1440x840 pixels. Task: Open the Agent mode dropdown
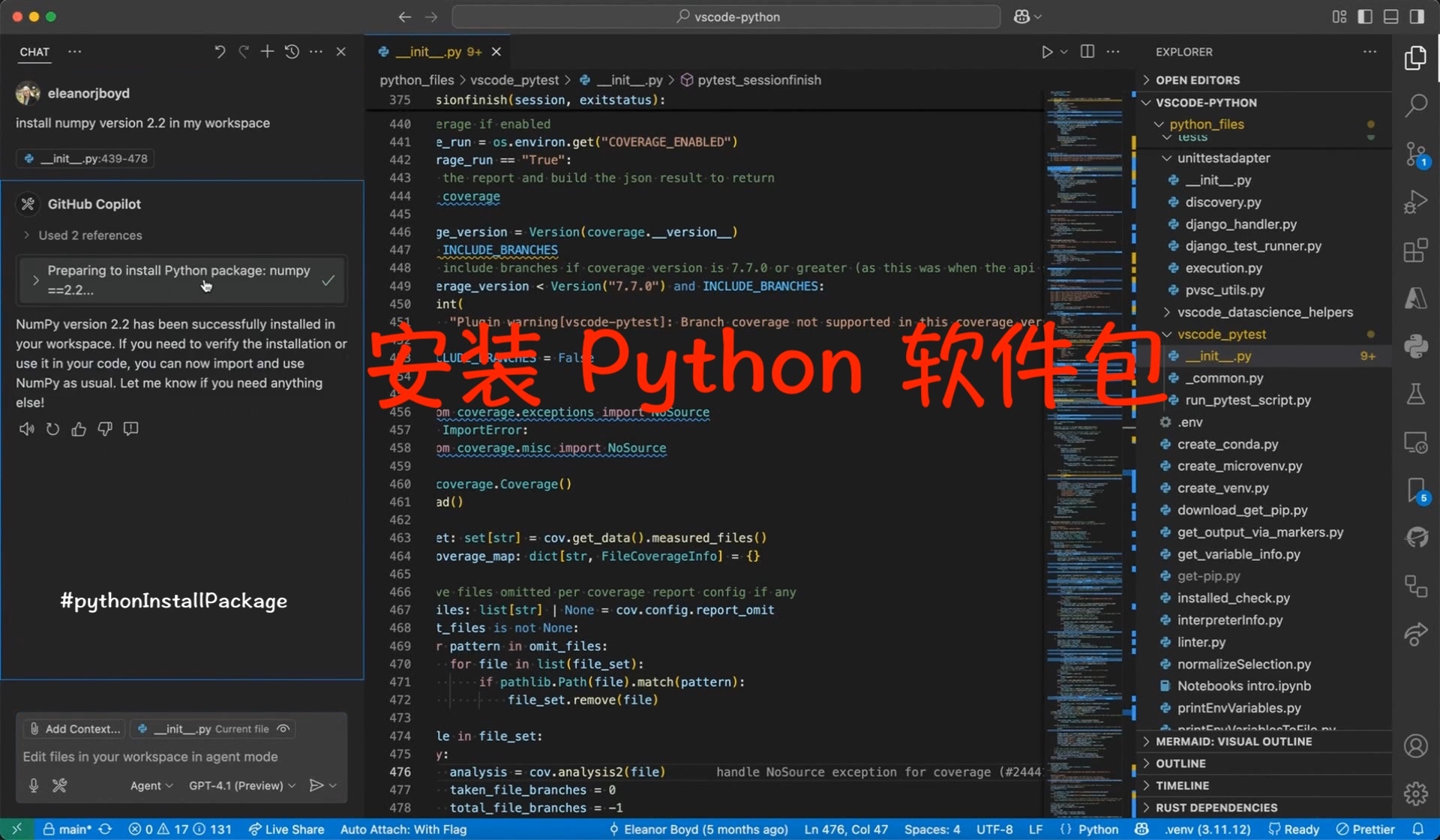click(151, 785)
